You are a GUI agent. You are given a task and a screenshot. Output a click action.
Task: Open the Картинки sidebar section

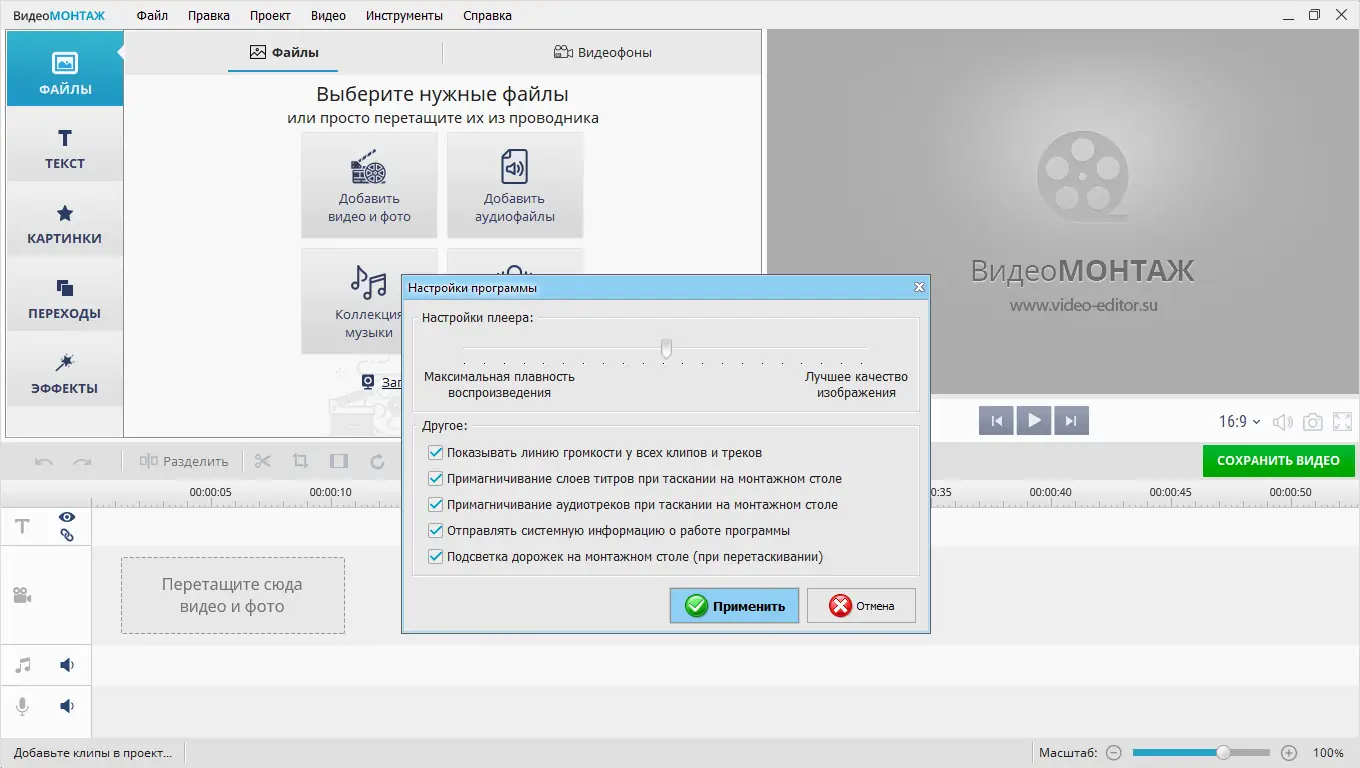(x=65, y=221)
